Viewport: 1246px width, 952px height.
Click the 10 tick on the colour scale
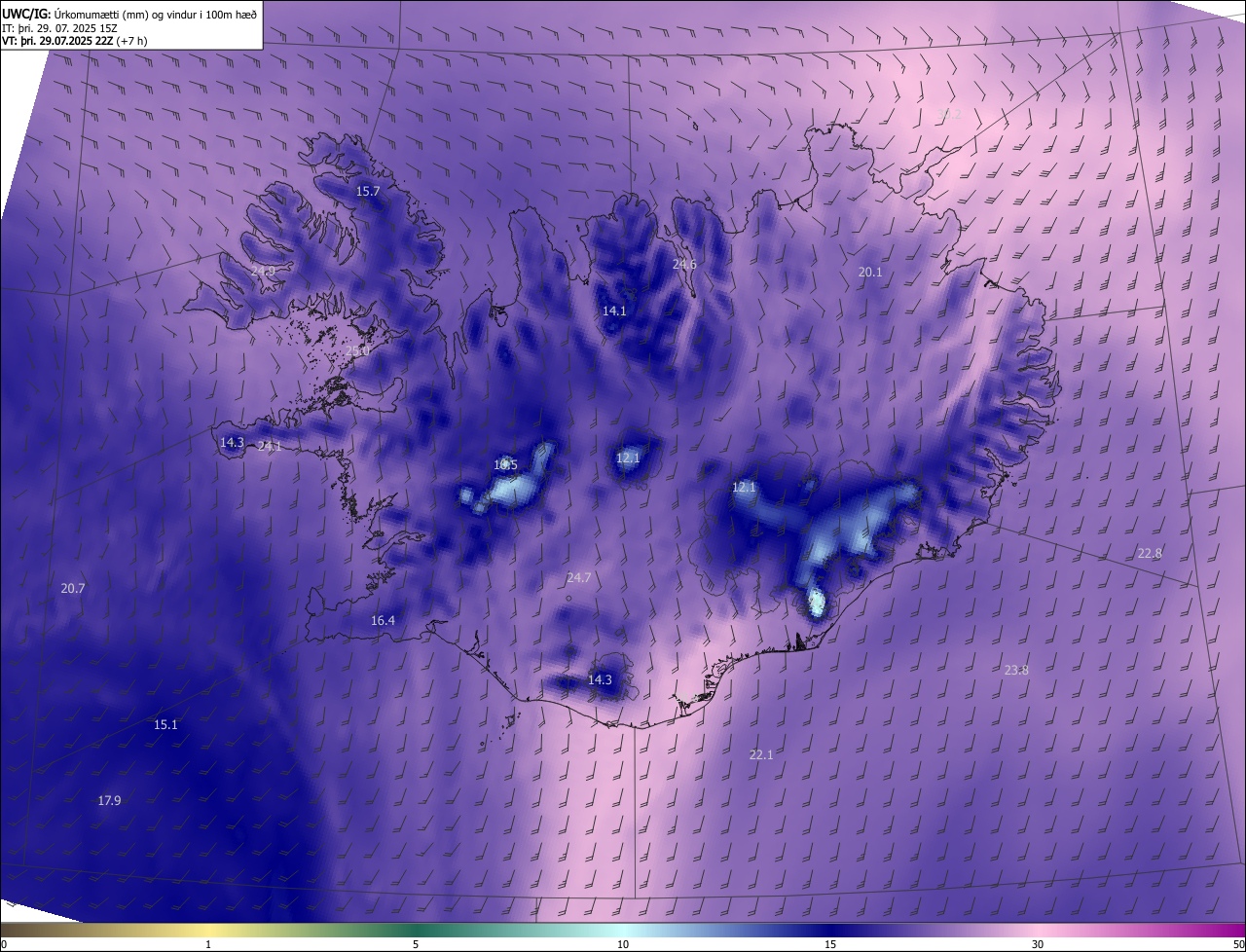[x=623, y=945]
